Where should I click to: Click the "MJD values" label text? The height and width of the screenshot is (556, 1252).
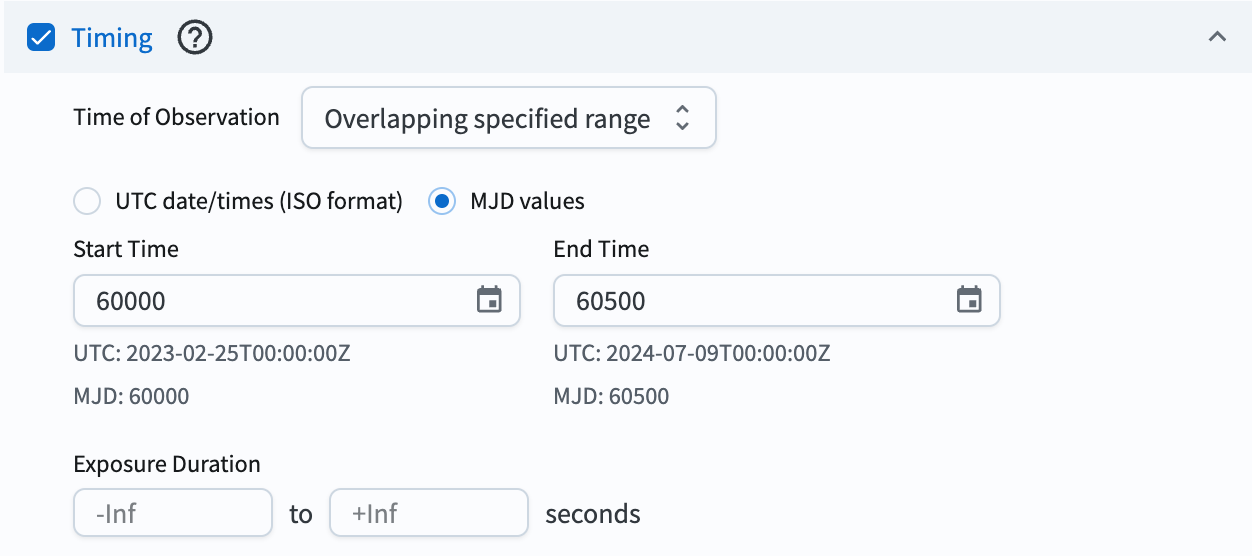coord(527,201)
